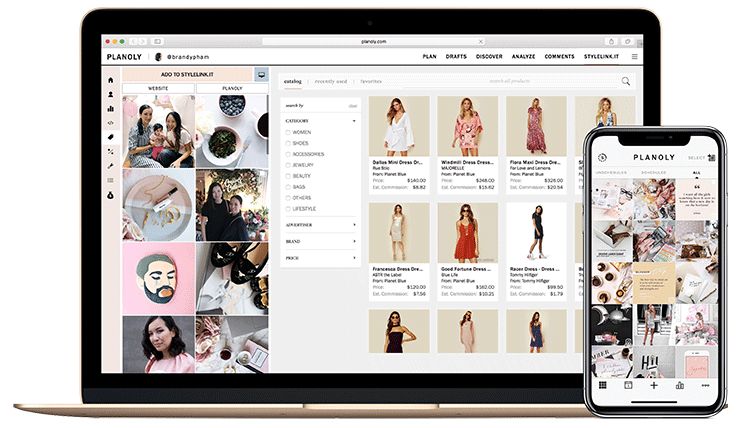Click the ADD TO STYLELINK.IT button
The image size is (738, 428).
tap(187, 74)
